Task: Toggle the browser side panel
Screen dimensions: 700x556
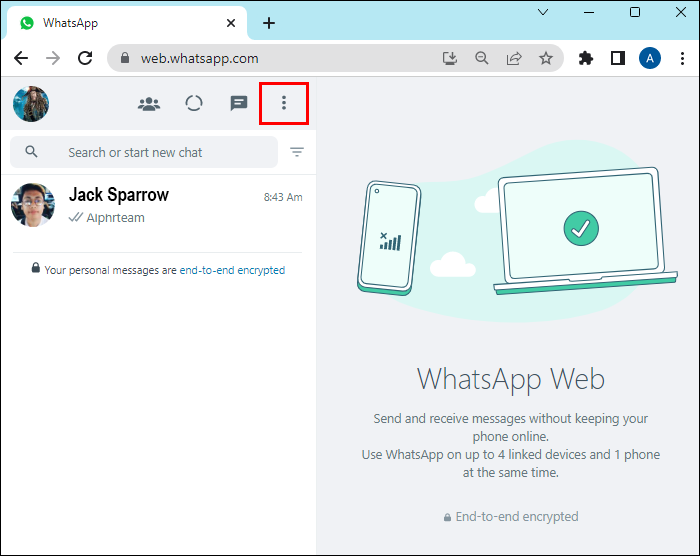Action: [x=618, y=58]
